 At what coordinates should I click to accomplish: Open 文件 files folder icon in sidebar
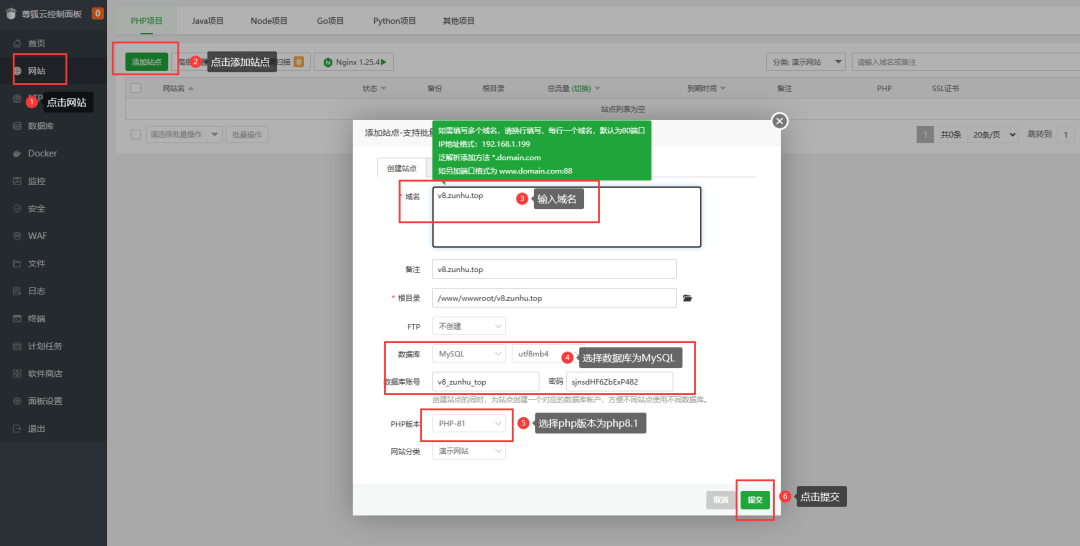17,264
